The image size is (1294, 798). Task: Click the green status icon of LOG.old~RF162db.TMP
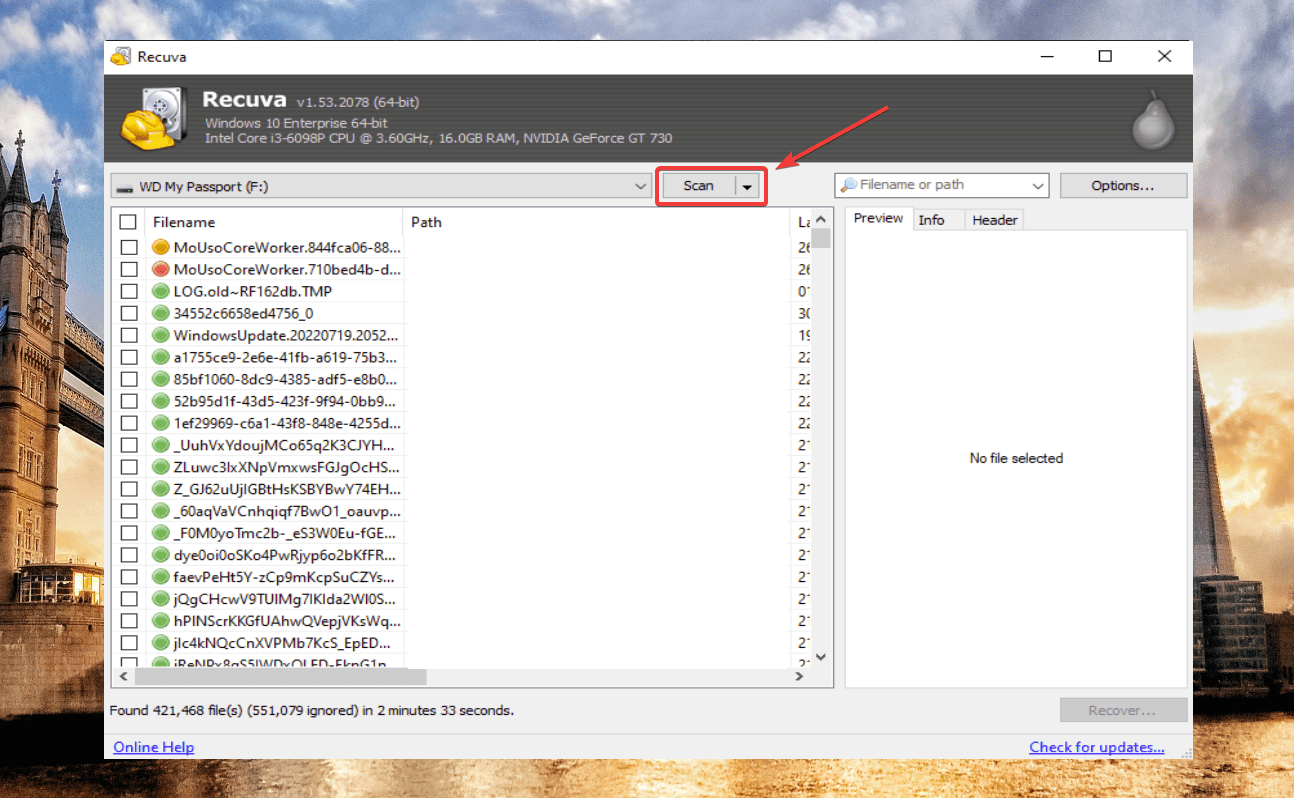click(160, 291)
